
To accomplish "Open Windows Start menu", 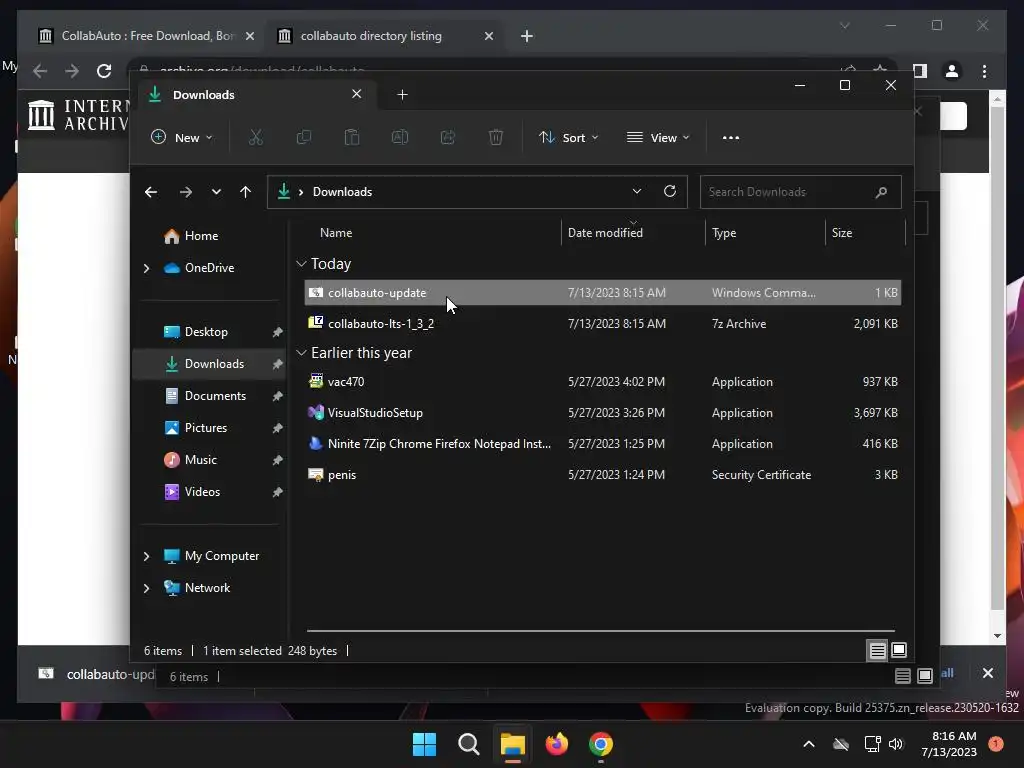I will point(424,744).
